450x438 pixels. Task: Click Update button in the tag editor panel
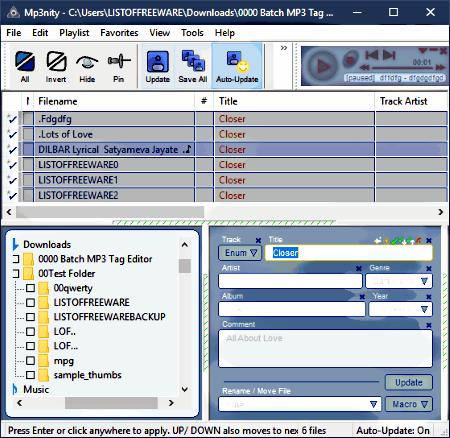[x=409, y=382]
